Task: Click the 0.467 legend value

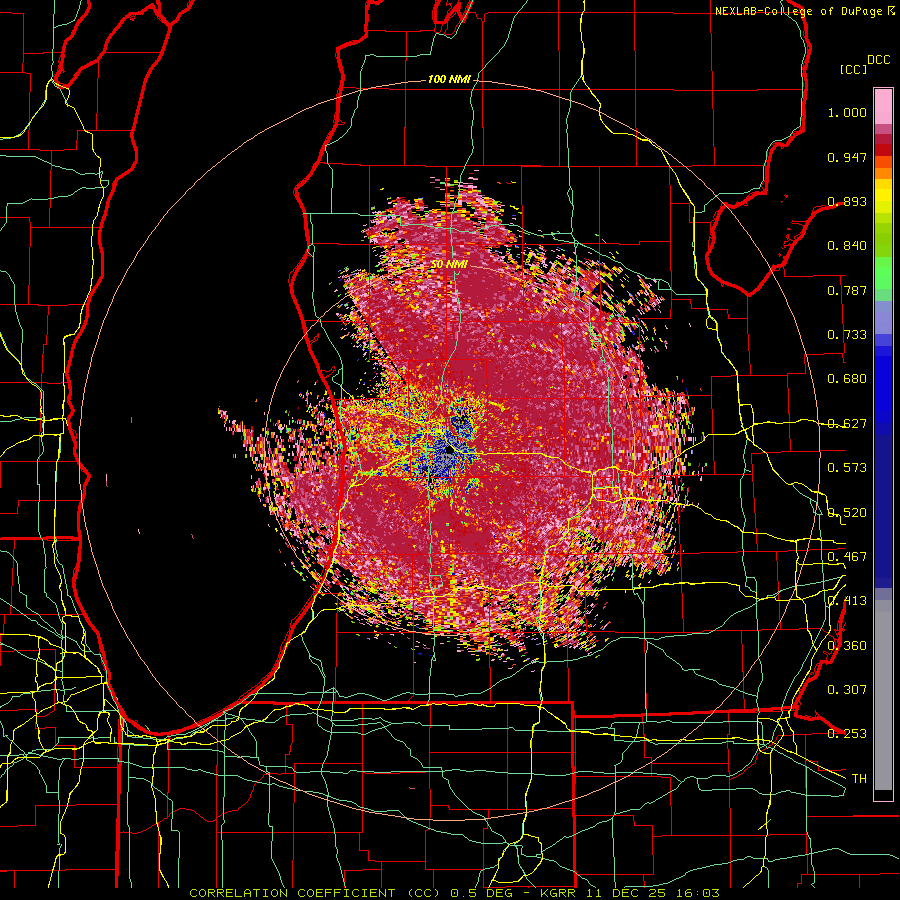Action: tap(847, 557)
